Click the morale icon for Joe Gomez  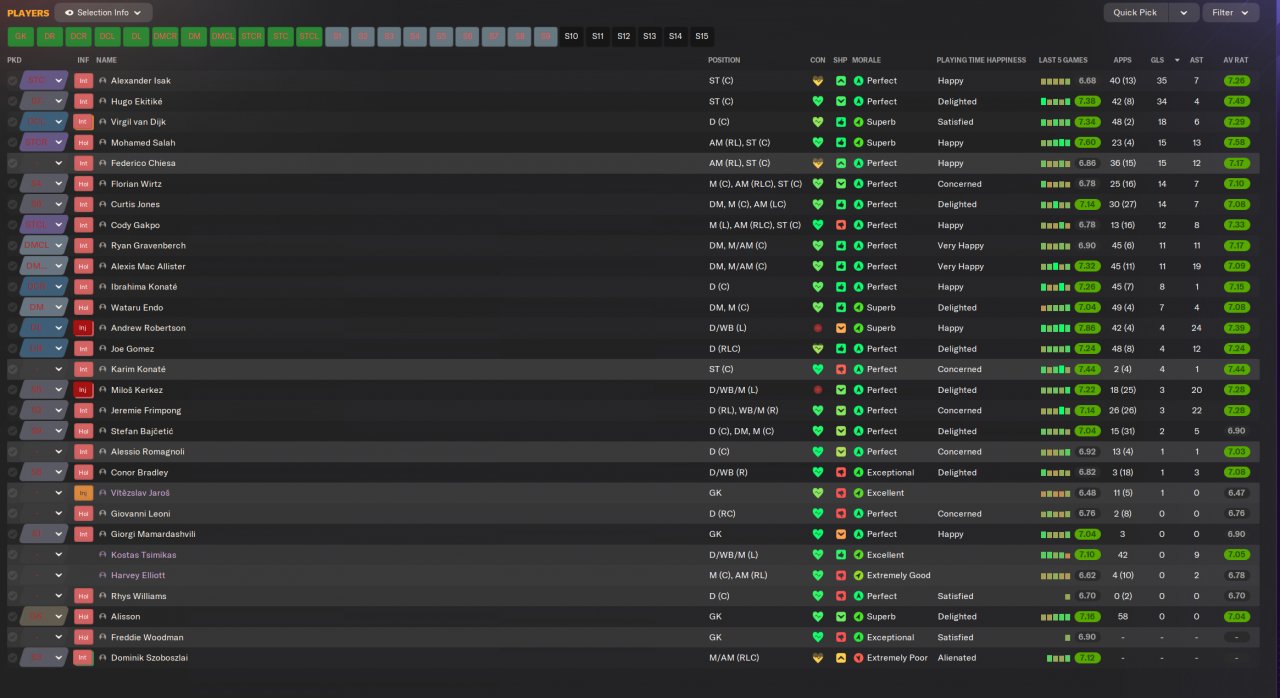coord(858,349)
